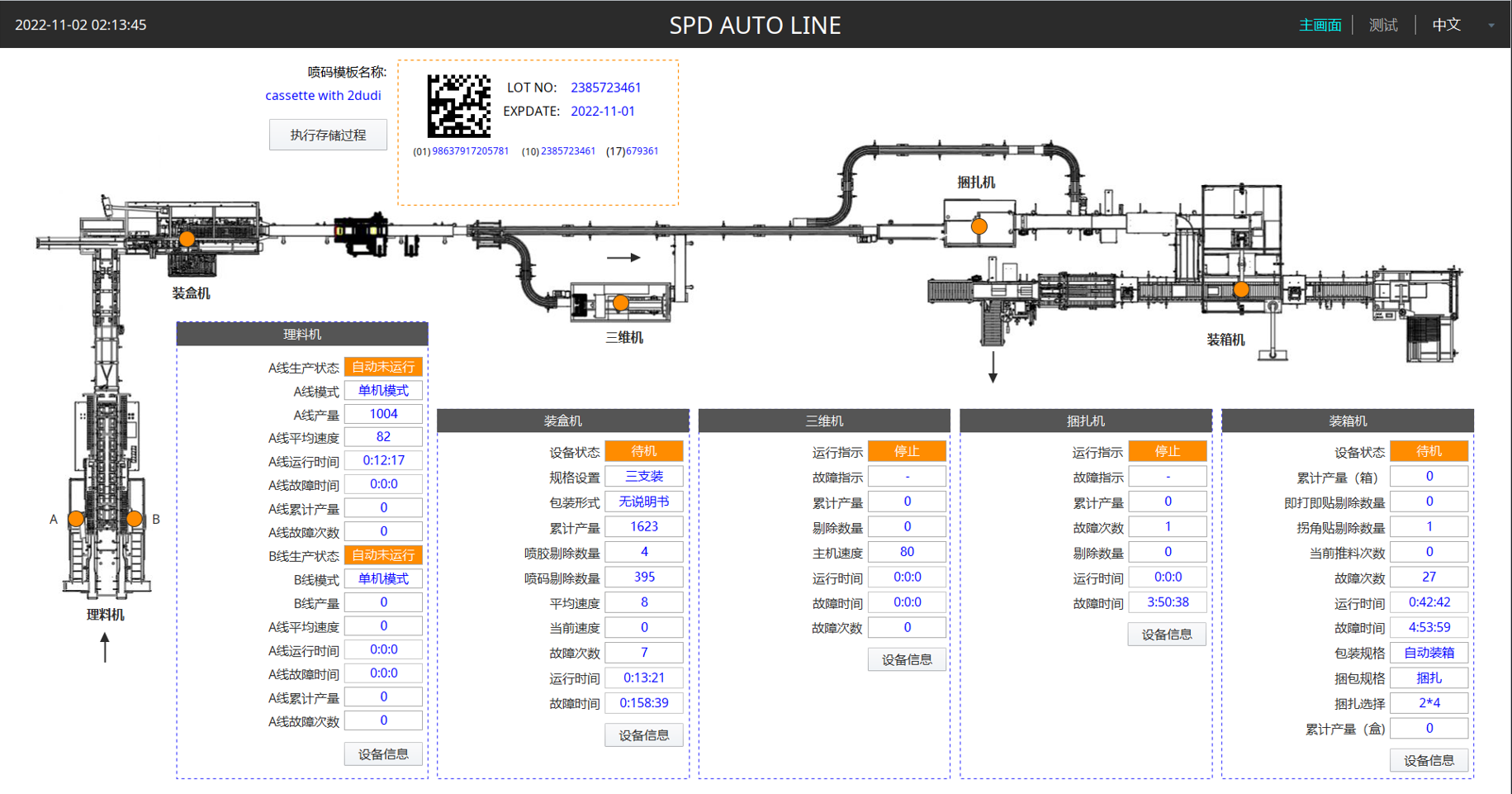Open the 中文 language dropdown arrow

click(1491, 26)
